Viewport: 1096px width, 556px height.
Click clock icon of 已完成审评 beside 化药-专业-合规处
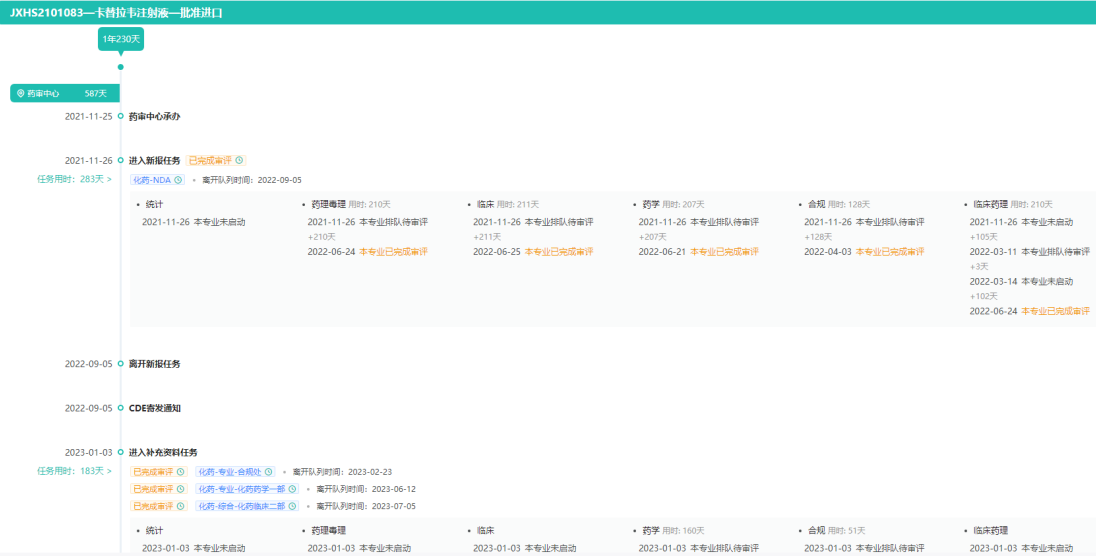point(181,472)
